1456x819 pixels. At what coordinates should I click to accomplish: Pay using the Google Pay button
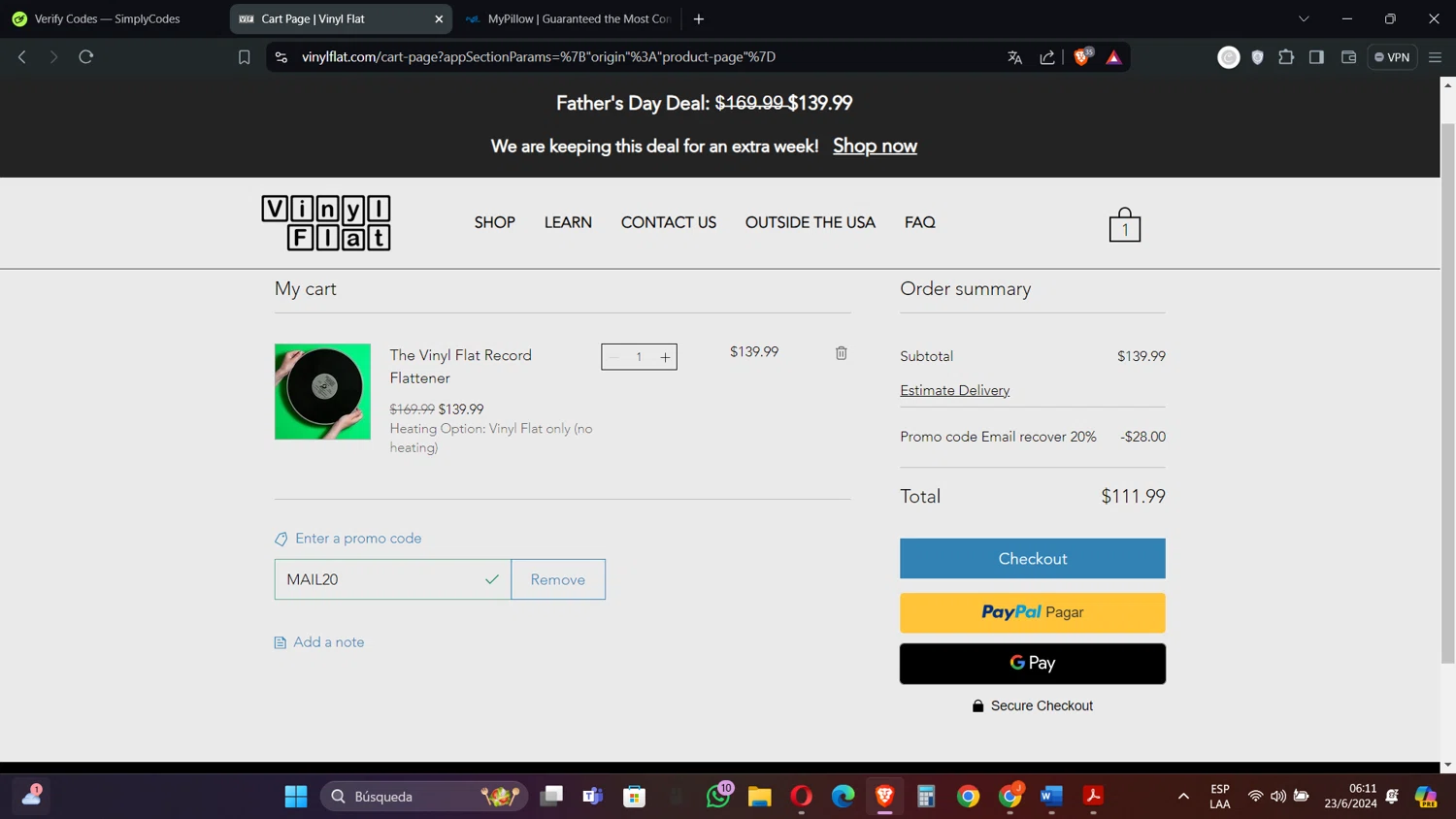1033,664
